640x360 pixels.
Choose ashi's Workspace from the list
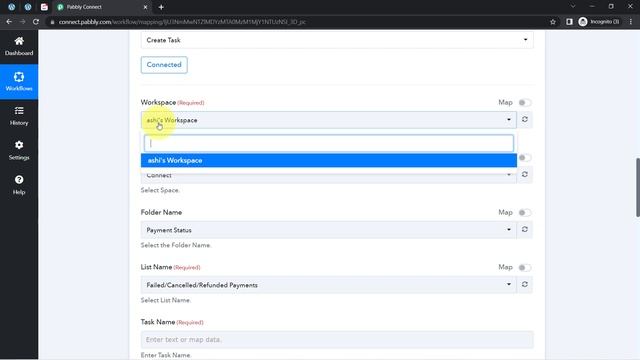(x=329, y=160)
